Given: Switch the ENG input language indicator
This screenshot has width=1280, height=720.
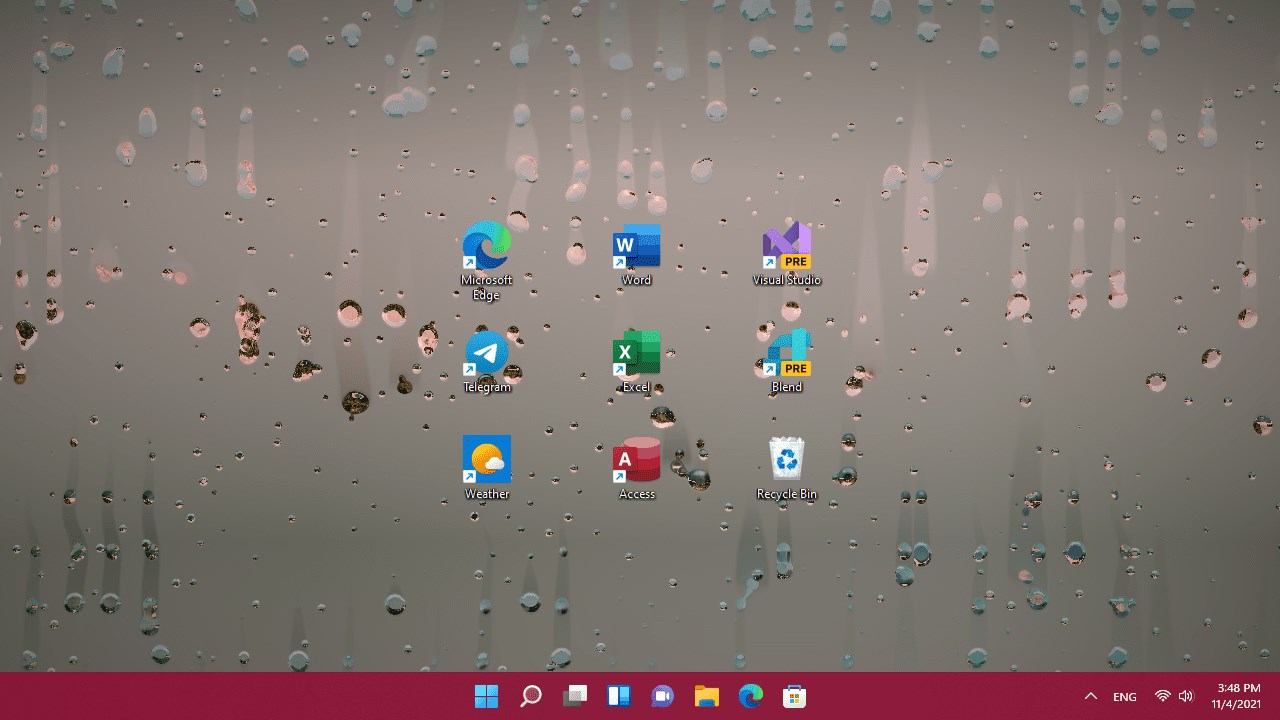Looking at the screenshot, I should pyautogui.click(x=1125, y=697).
